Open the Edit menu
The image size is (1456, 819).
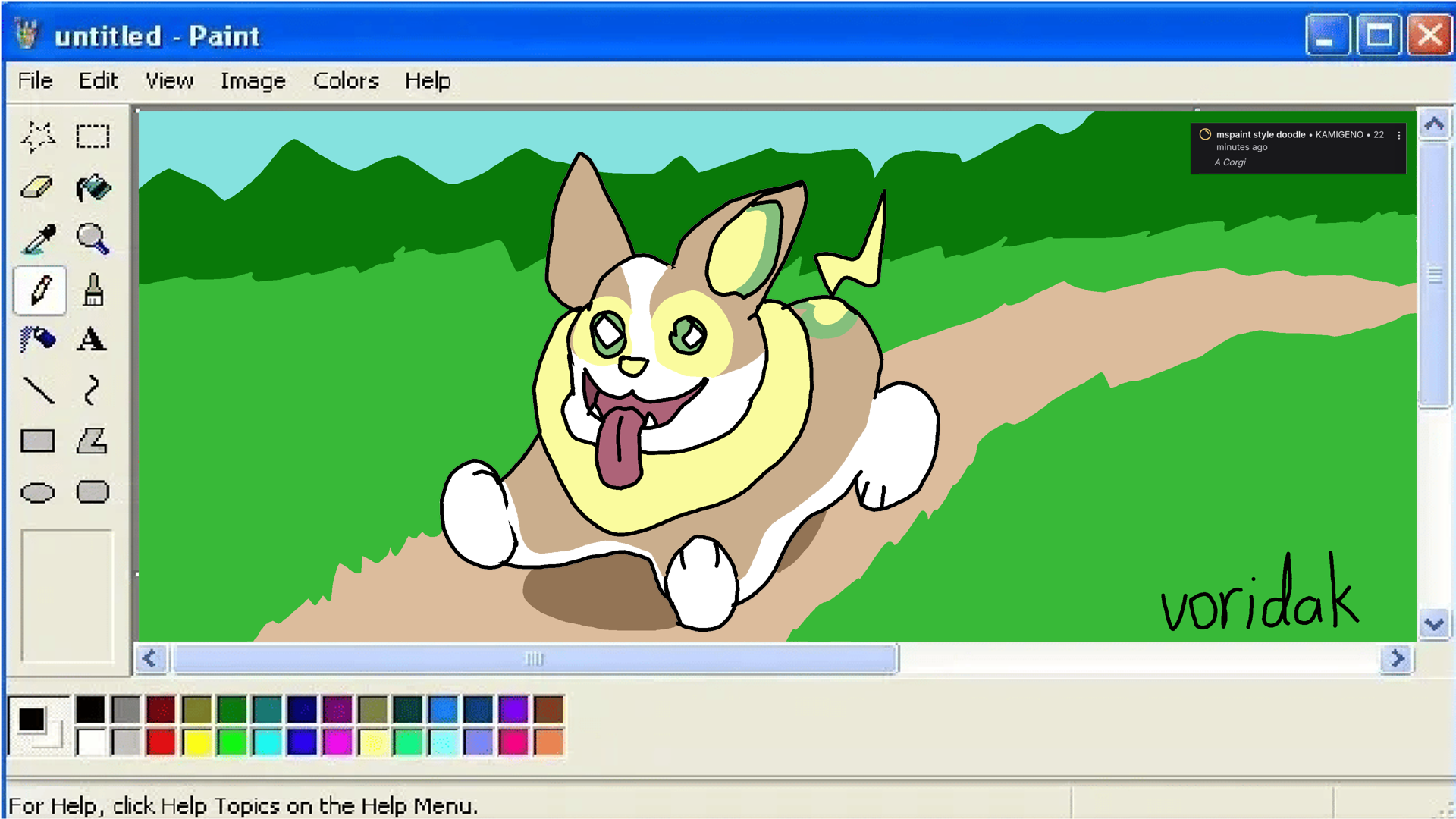99,80
